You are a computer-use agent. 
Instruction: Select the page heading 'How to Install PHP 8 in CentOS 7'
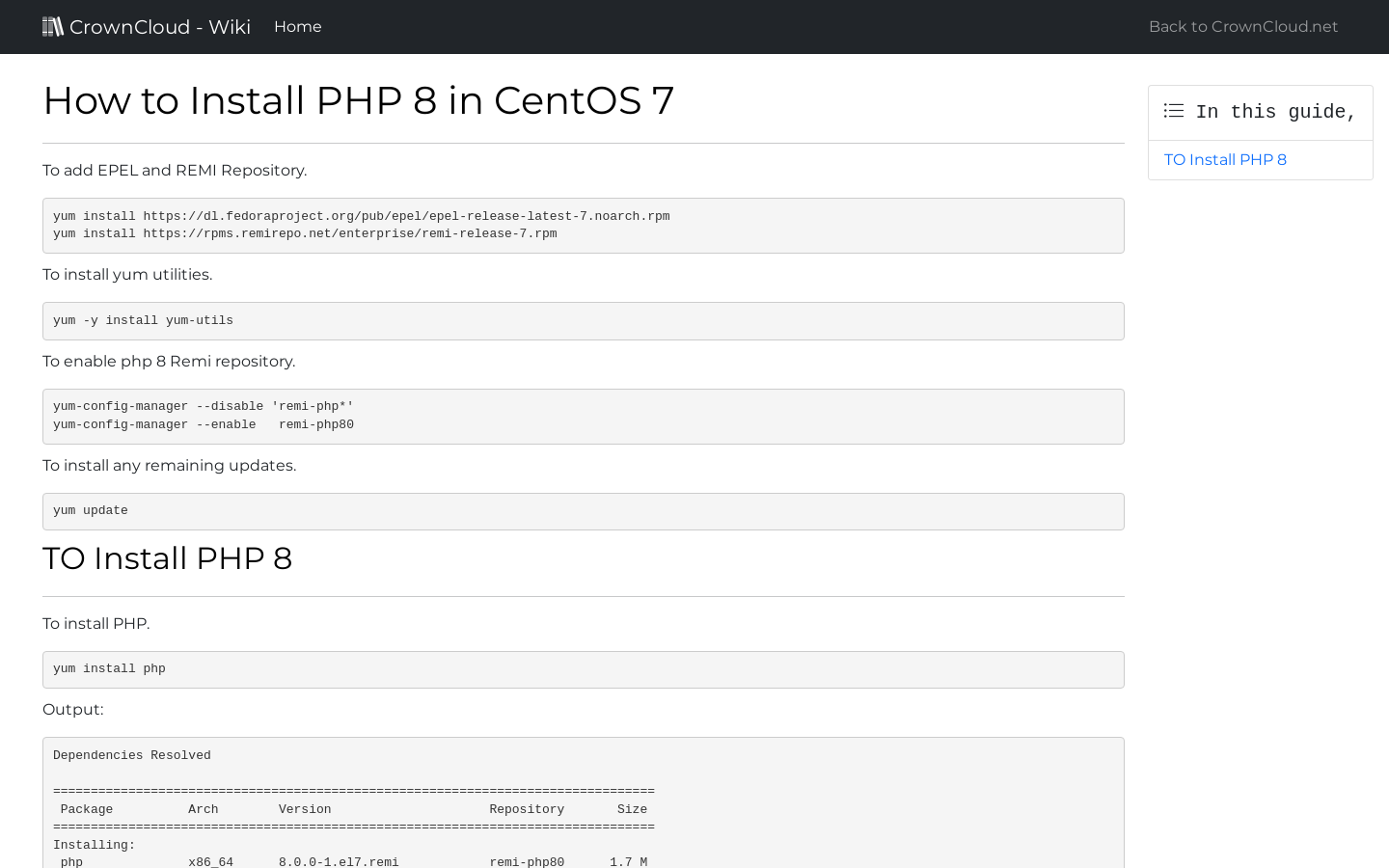coord(359,100)
